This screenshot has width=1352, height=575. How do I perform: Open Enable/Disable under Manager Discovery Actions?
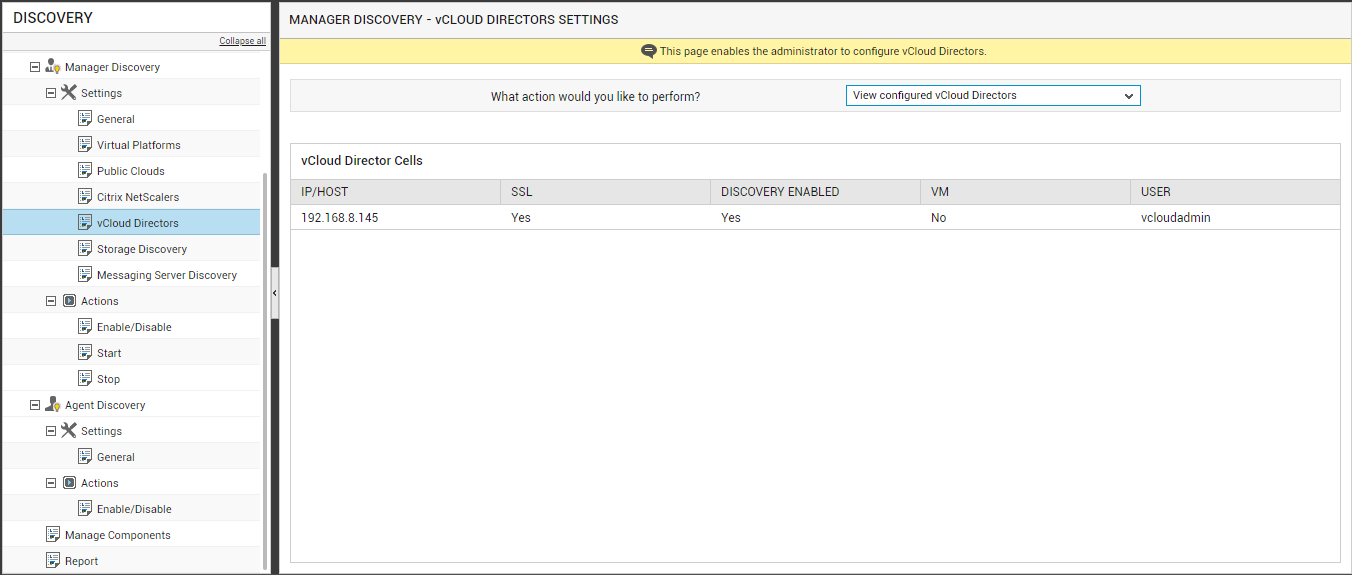point(134,327)
